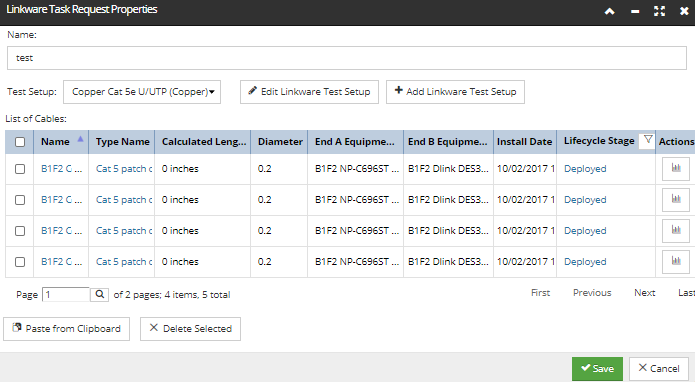Check the first cable row checkbox

pyautogui.click(x=20, y=169)
